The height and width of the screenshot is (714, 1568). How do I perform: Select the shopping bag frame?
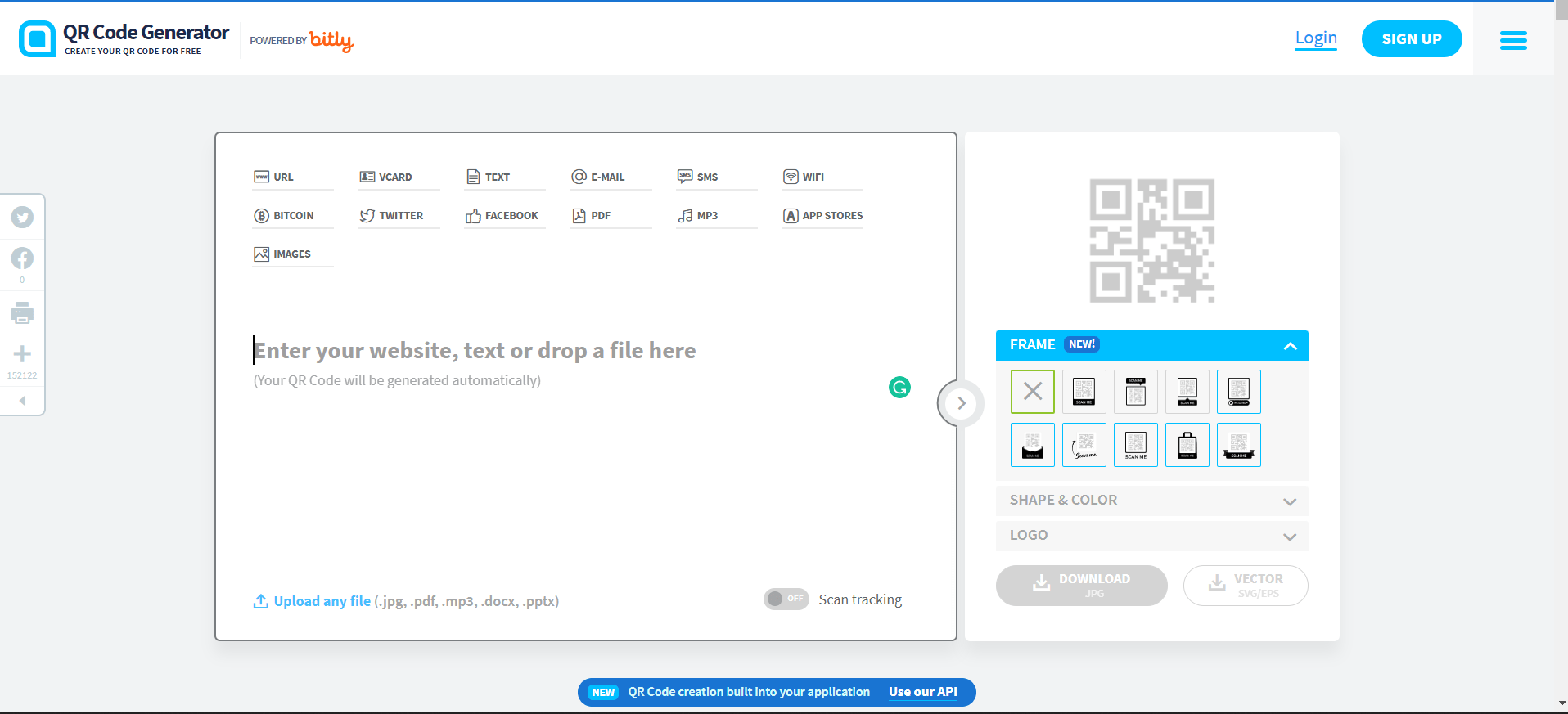click(1187, 445)
